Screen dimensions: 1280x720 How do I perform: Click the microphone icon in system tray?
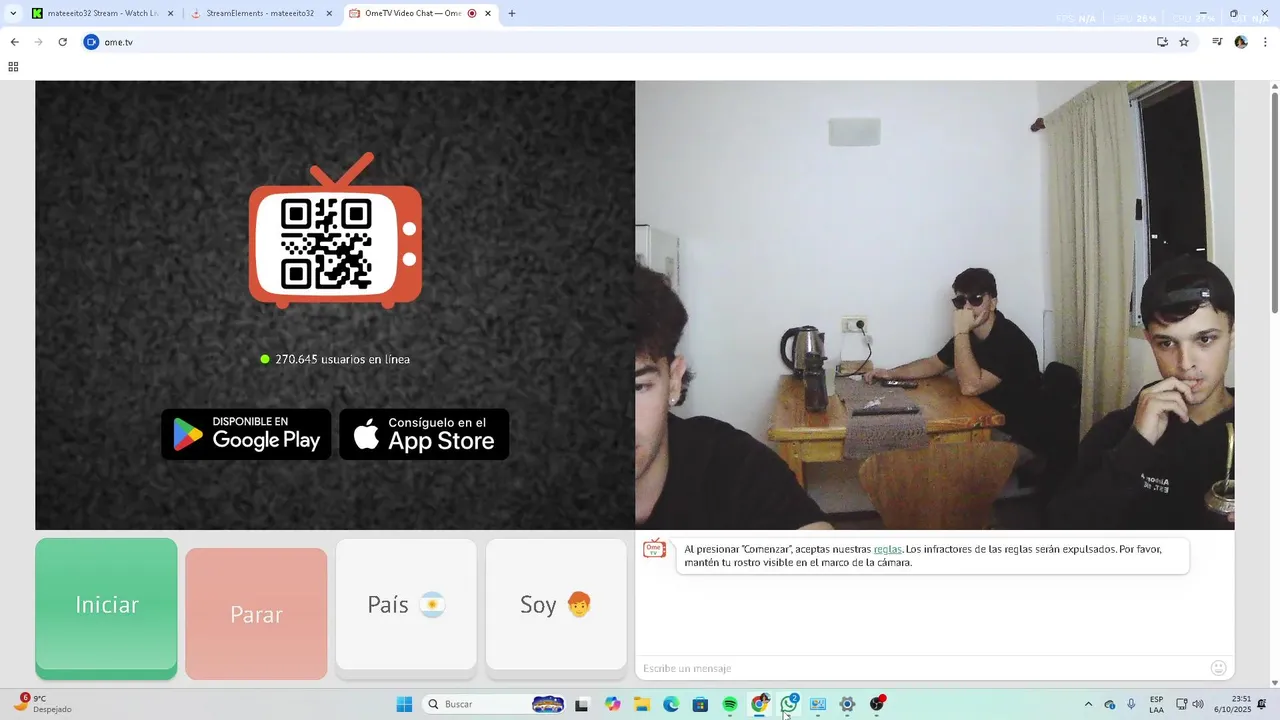click(1131, 705)
